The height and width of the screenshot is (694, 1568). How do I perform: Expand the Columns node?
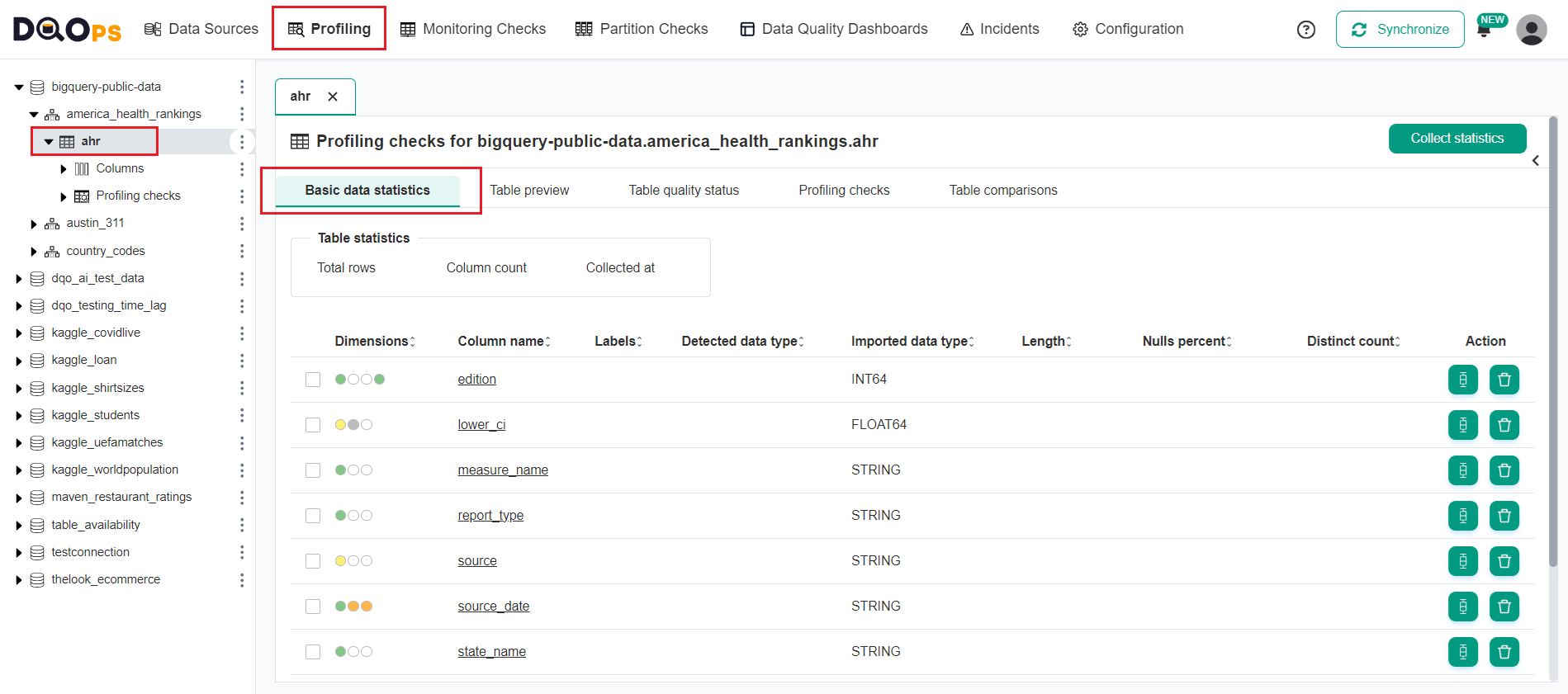pos(64,169)
